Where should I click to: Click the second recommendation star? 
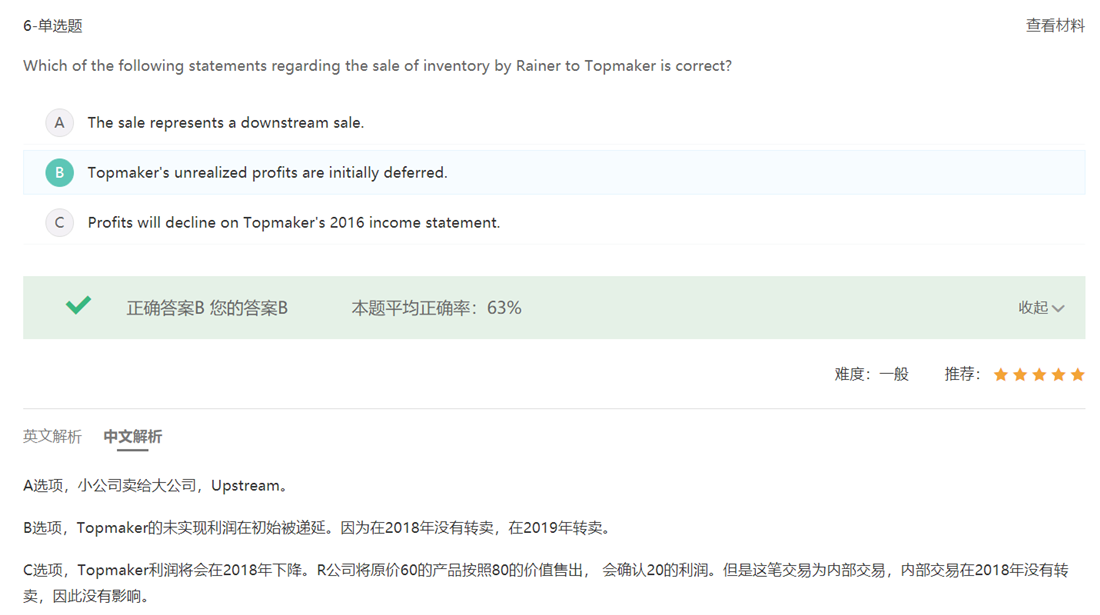coord(1020,374)
